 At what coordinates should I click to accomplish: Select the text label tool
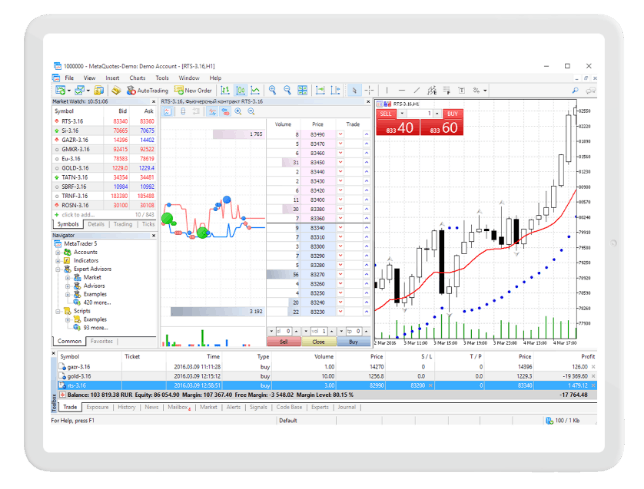tap(462, 90)
